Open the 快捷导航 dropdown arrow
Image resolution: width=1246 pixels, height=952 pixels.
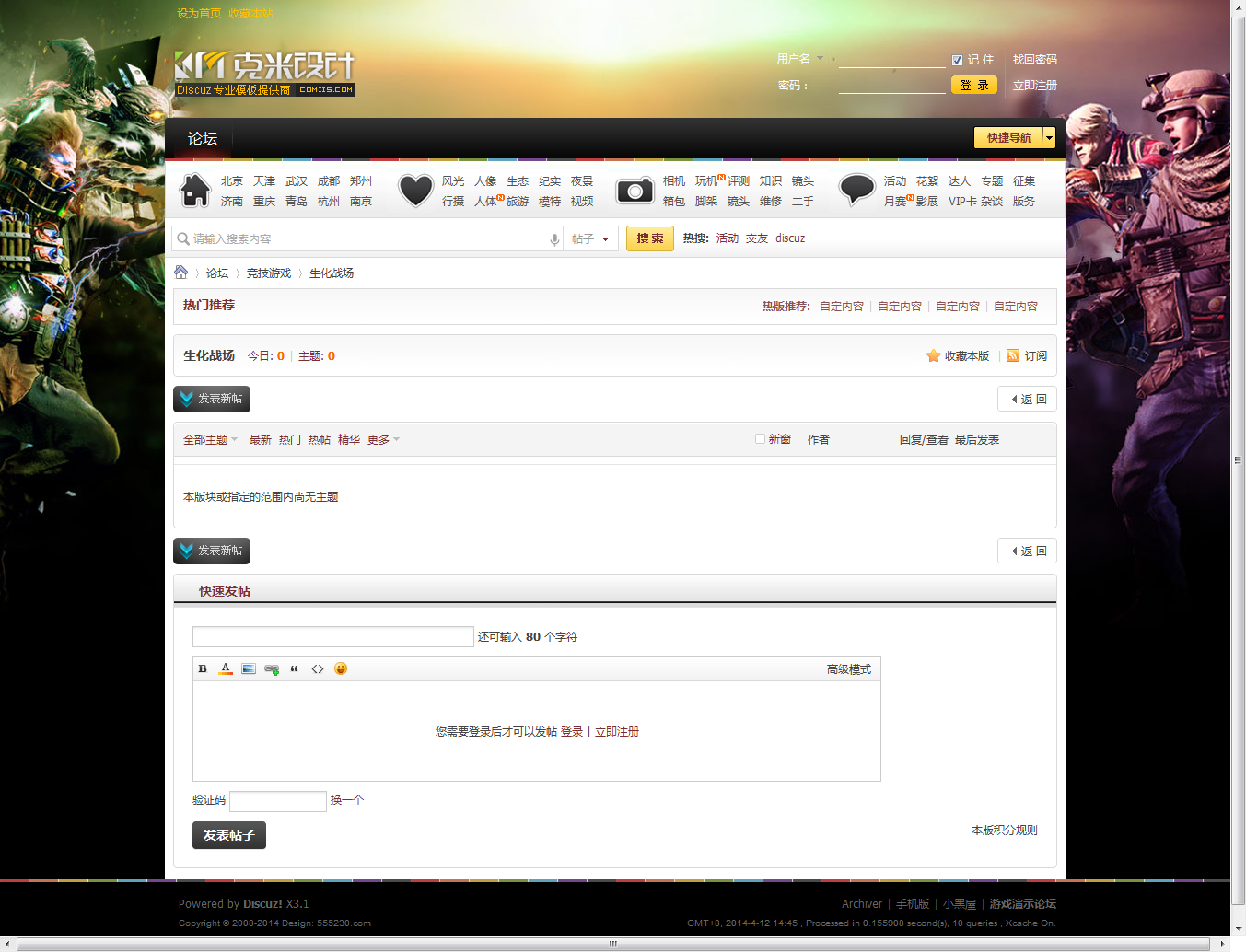click(x=1049, y=137)
